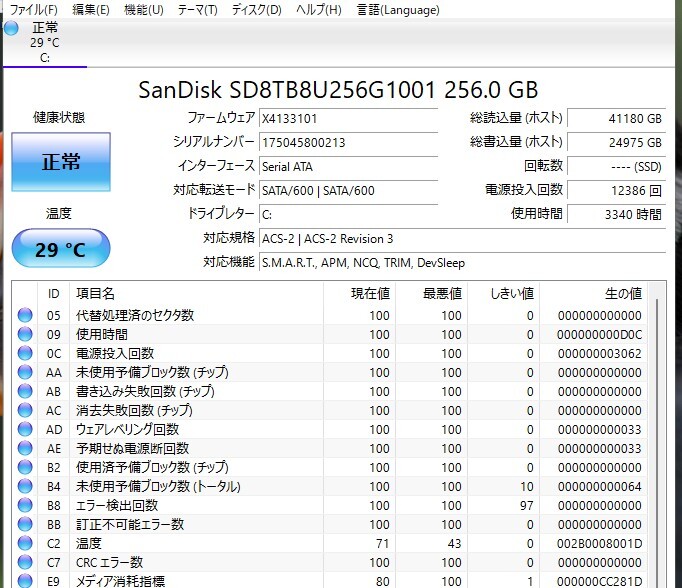Click the 項目名 column header
The image size is (682, 588).
pos(197,294)
